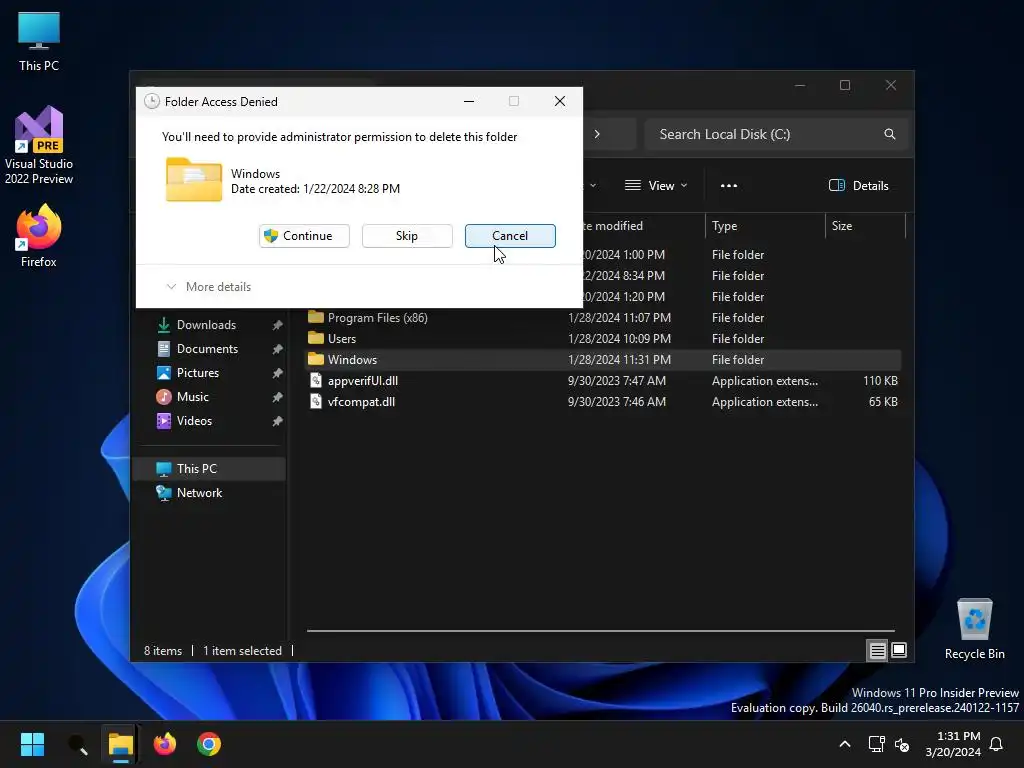Image resolution: width=1024 pixels, height=768 pixels.
Task: Click Continue in Folder Access Denied dialog
Action: pos(304,236)
